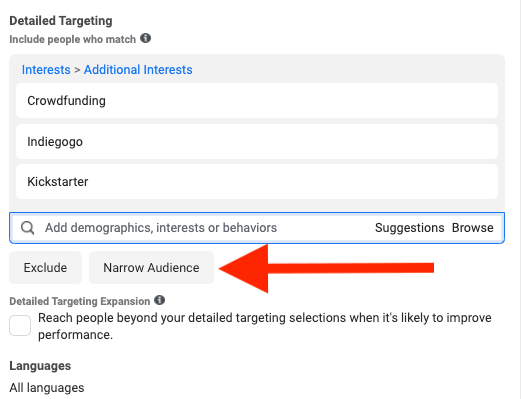The image size is (521, 399).
Task: Enable Detailed Targeting Expansion checkbox
Action: click(x=20, y=325)
